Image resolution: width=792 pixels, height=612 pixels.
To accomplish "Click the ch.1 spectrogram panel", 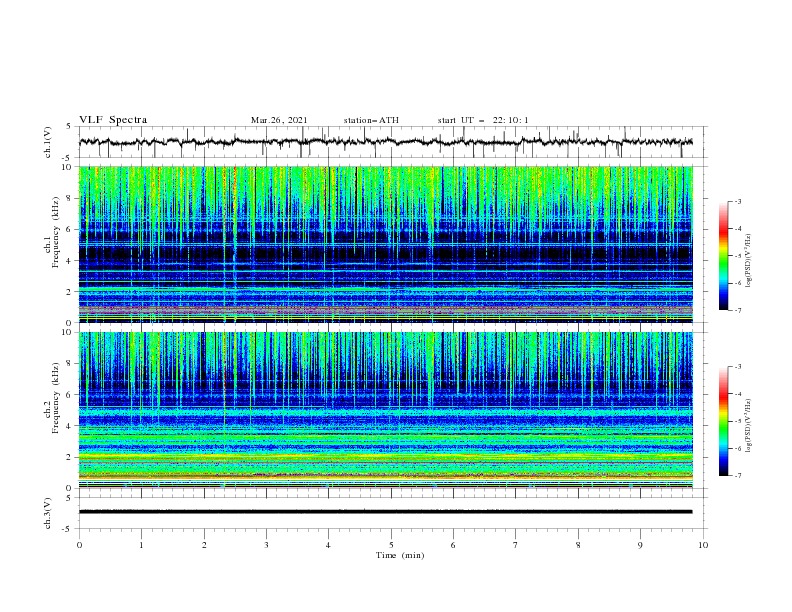I will pos(386,244).
